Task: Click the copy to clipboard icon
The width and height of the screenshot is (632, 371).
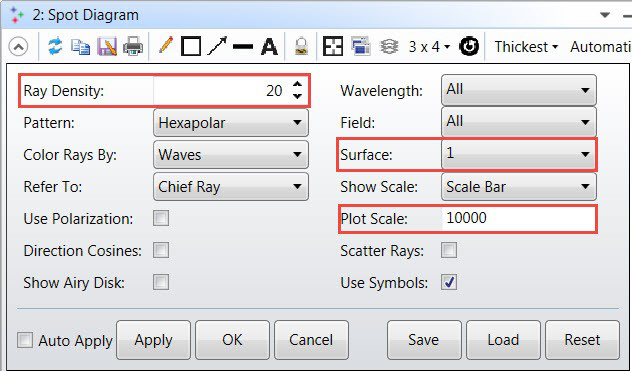Action: click(81, 46)
